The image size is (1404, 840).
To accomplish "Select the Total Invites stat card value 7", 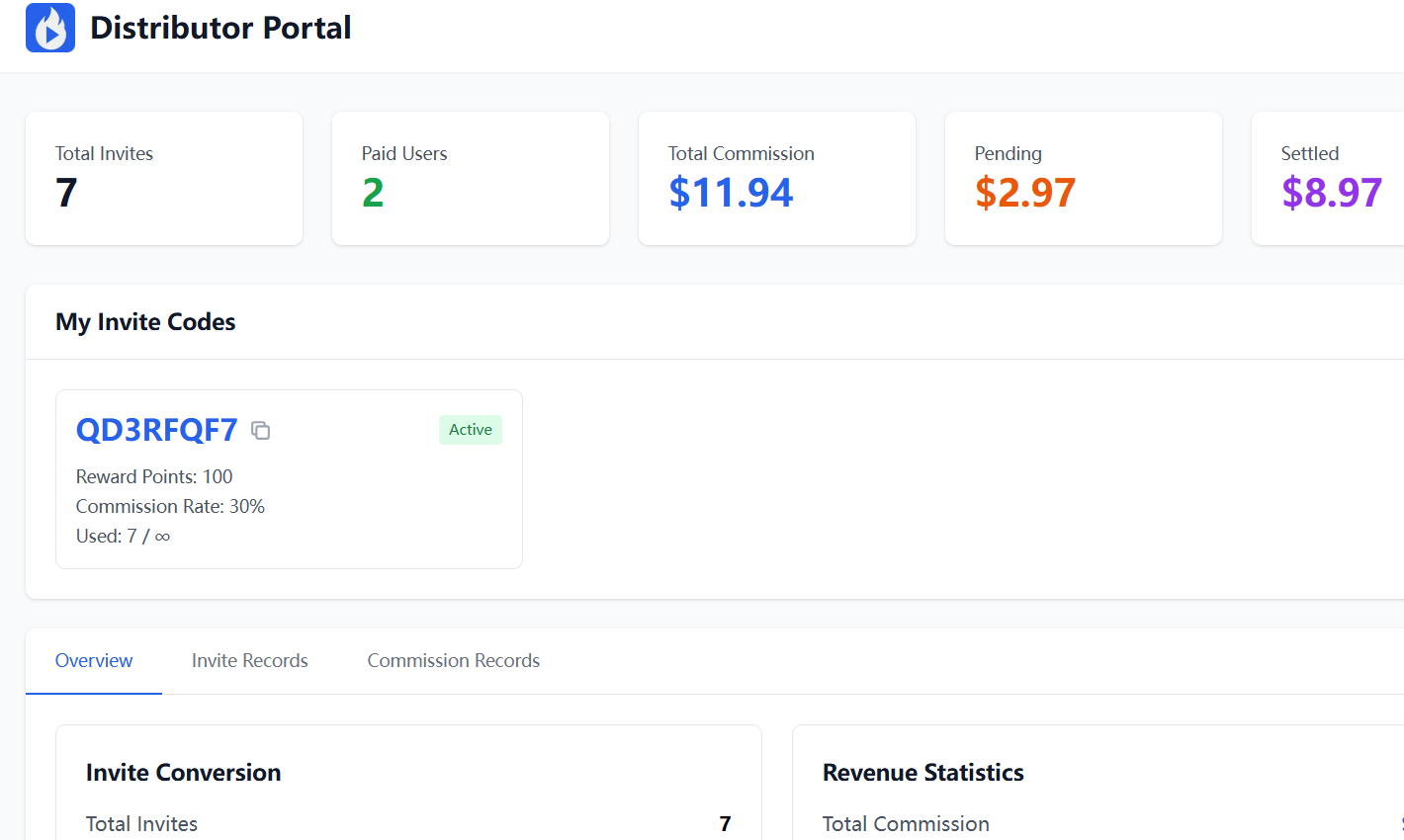I will click(x=66, y=193).
